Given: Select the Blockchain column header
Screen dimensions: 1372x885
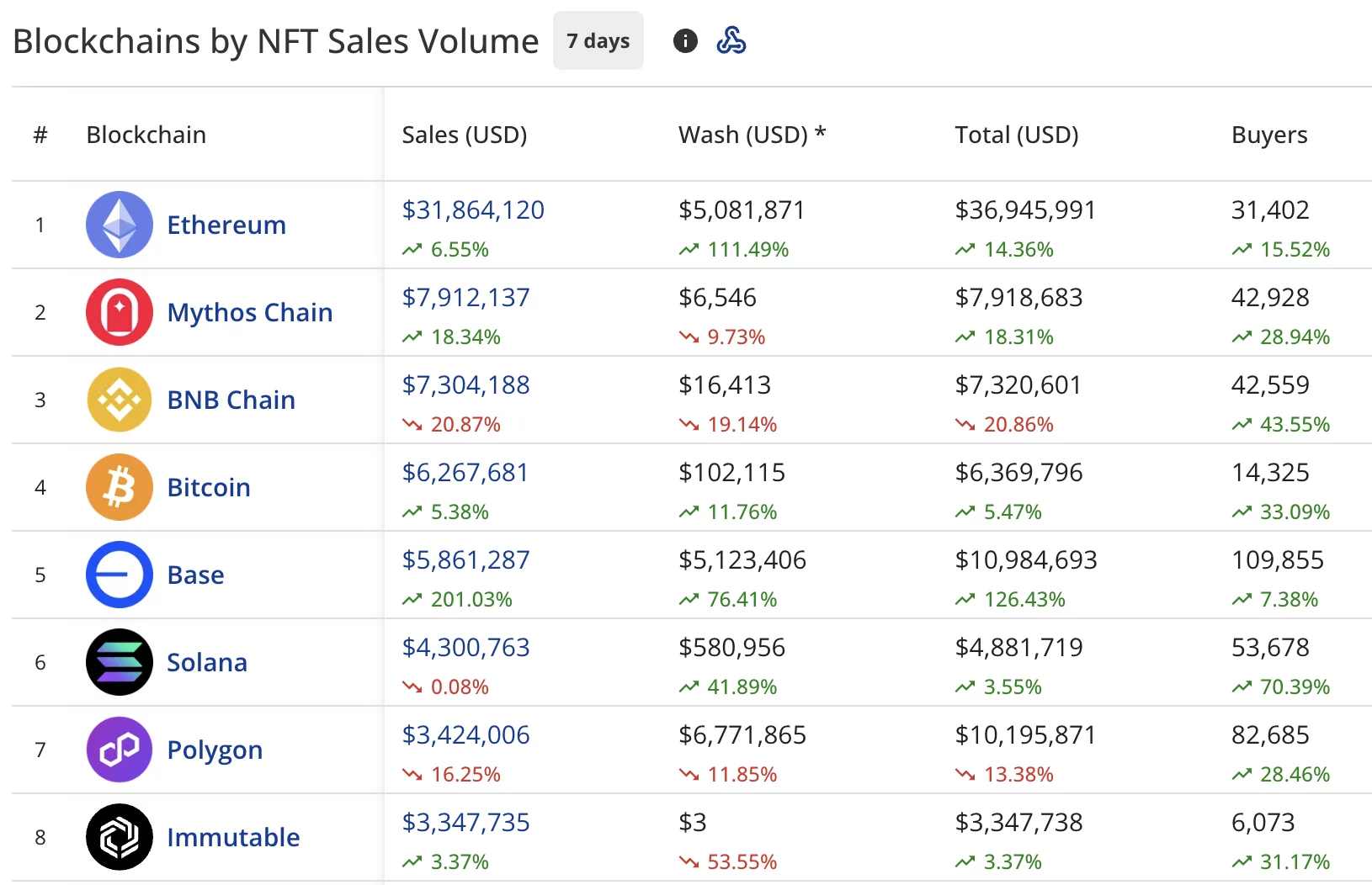Looking at the screenshot, I should tap(146, 134).
